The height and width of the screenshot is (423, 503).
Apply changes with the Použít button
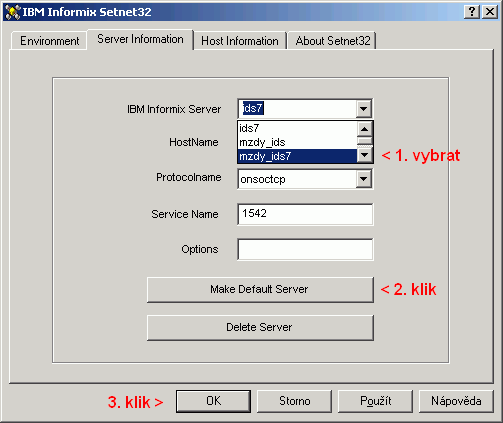pyautogui.click(x=375, y=401)
